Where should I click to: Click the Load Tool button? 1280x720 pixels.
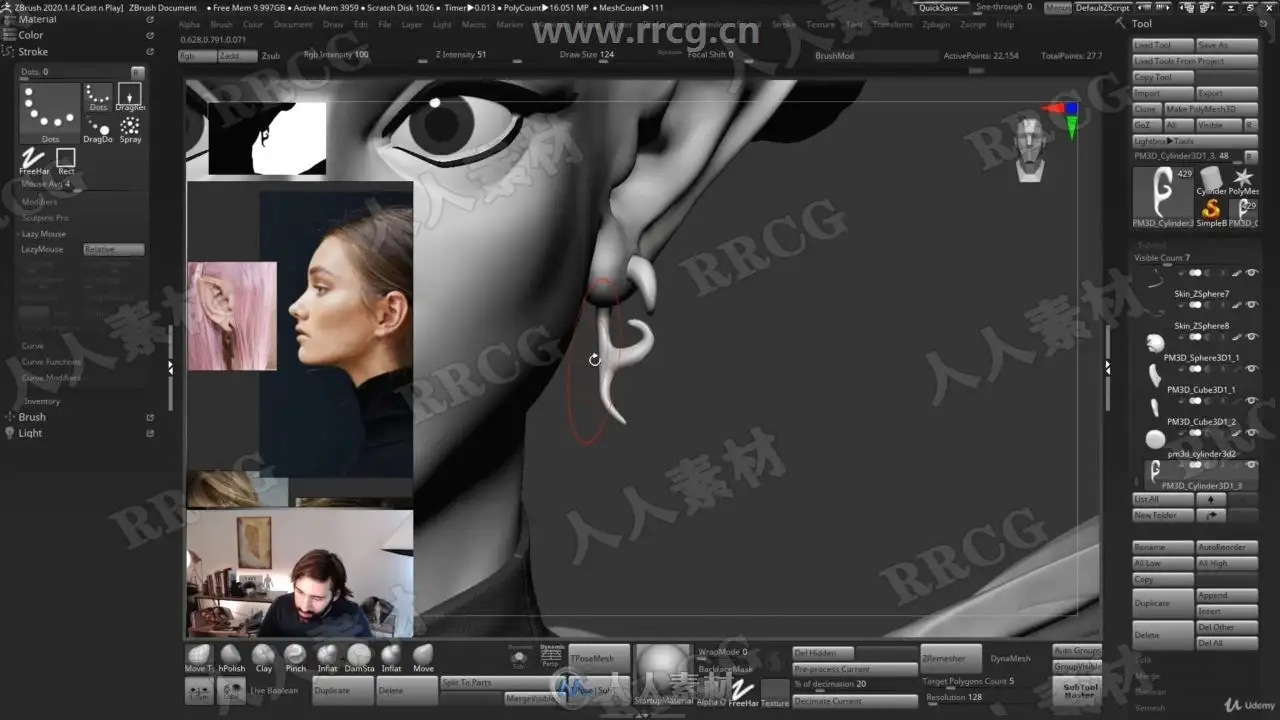point(1163,45)
